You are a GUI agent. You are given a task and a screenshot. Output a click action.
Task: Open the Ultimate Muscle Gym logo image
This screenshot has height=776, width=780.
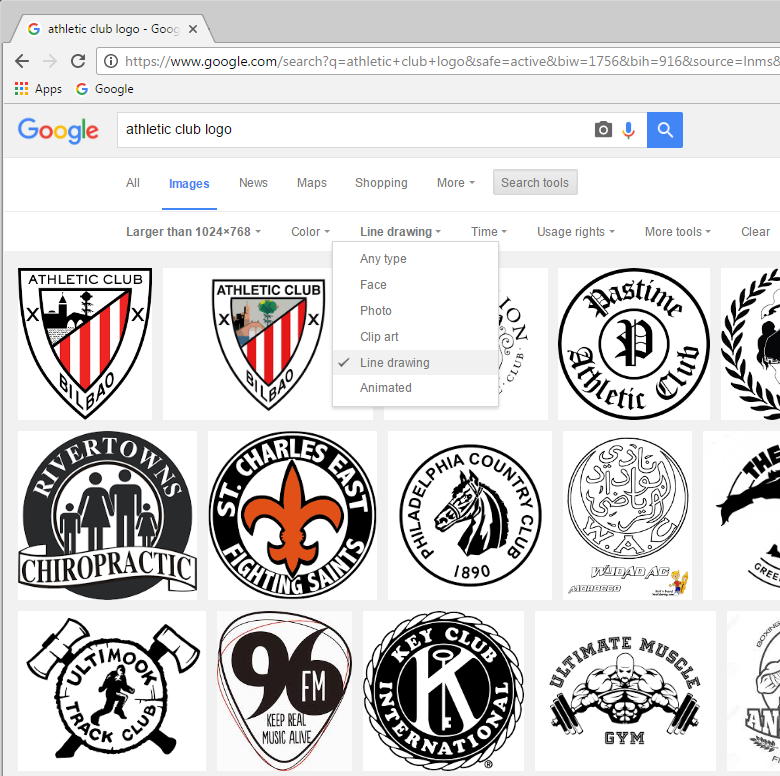[x=625, y=691]
